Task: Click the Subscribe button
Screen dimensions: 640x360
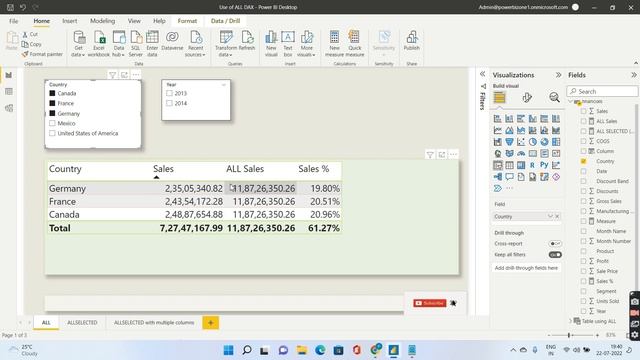Action: pos(429,303)
